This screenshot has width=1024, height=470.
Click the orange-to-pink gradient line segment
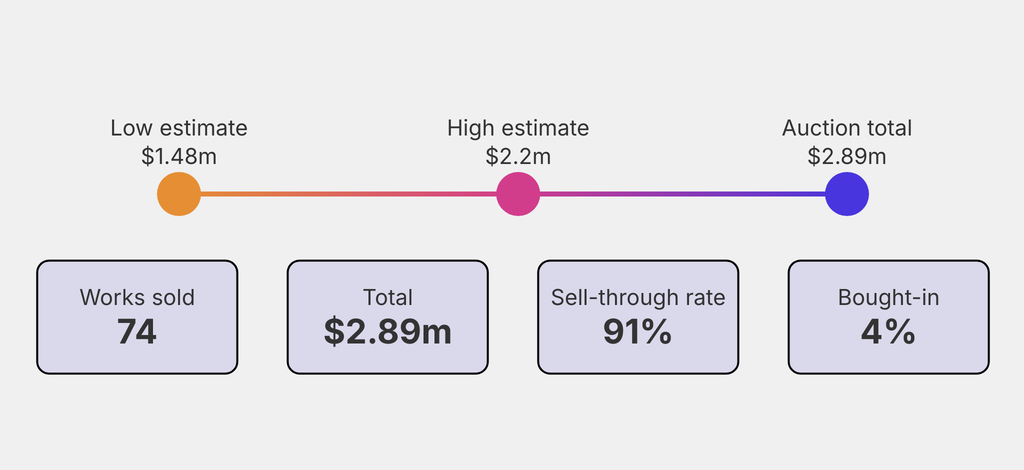coord(348,193)
